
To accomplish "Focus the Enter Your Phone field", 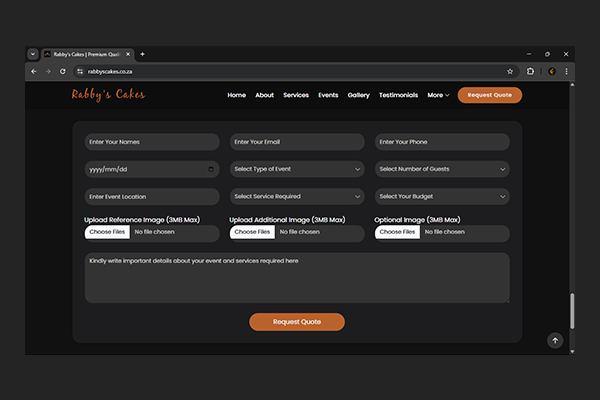I will pos(442,142).
